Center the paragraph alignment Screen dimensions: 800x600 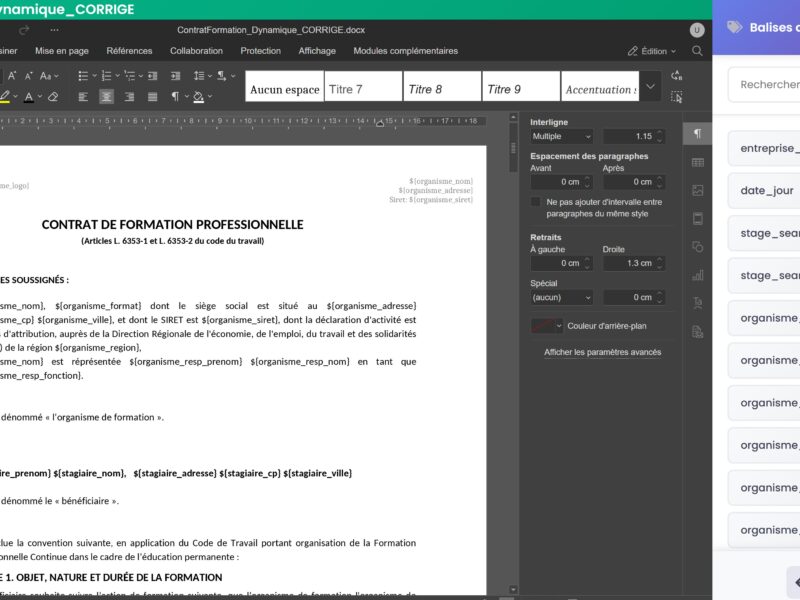104,97
